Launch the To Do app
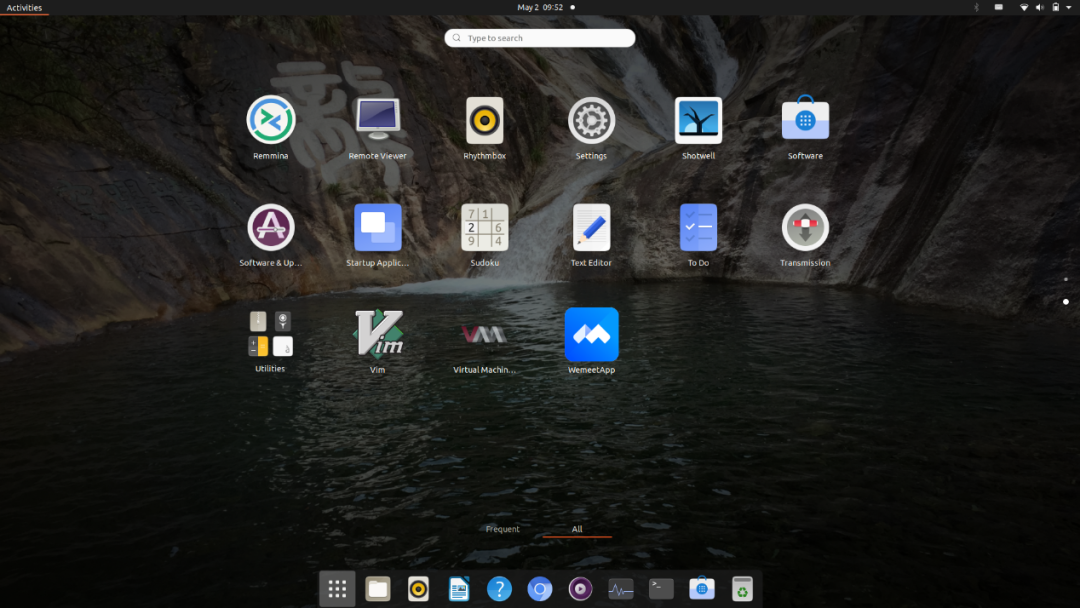Viewport: 1080px width, 608px height. click(x=698, y=235)
